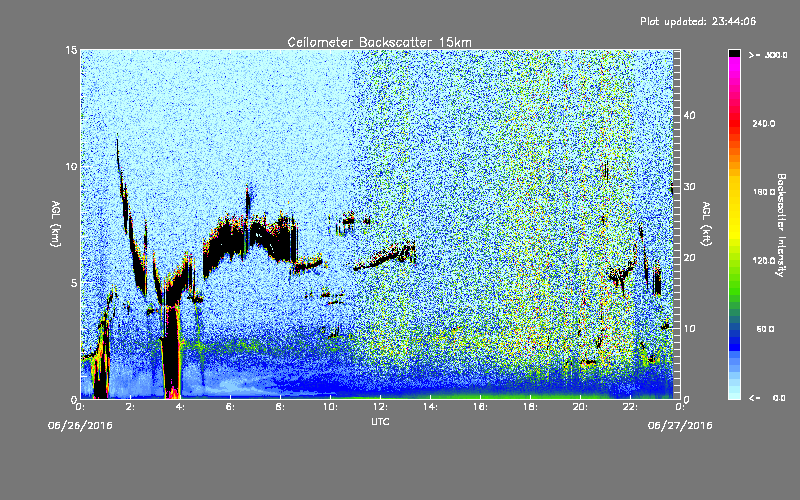Click the "AGL (kft)" right axis label
The width and height of the screenshot is (800, 500).
pyautogui.click(x=706, y=223)
